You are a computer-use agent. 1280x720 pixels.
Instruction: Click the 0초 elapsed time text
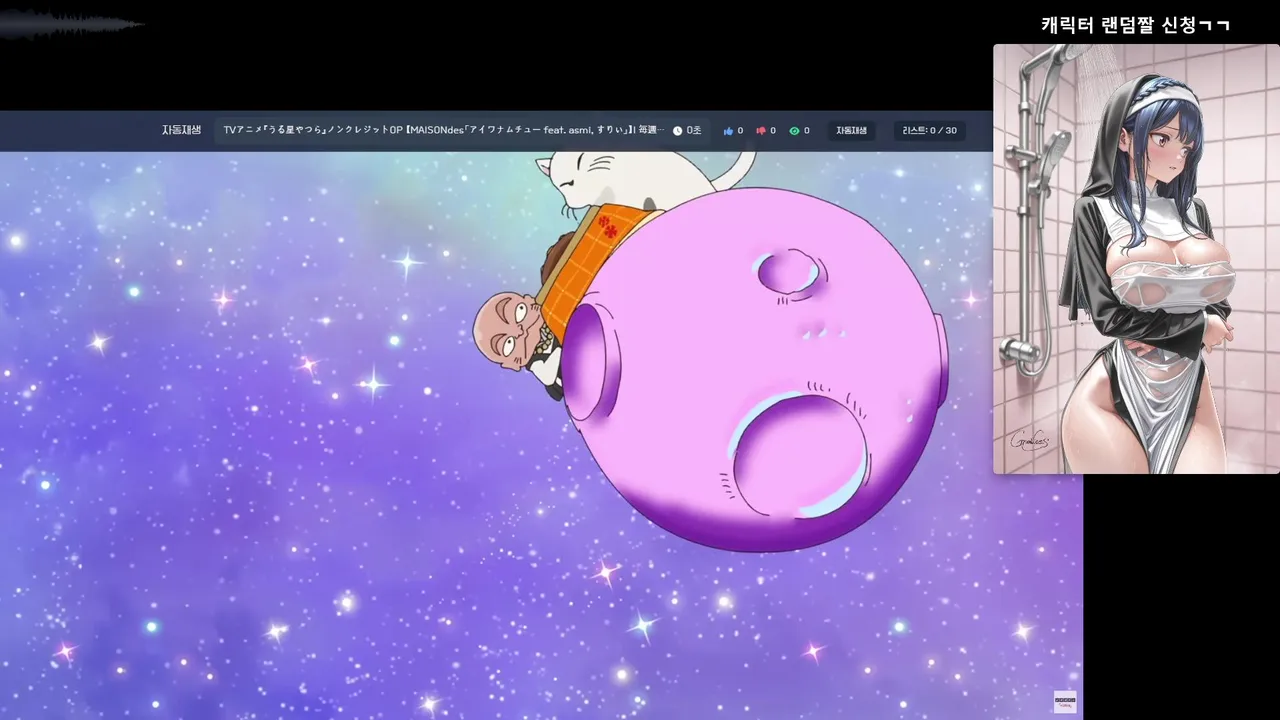click(x=694, y=131)
